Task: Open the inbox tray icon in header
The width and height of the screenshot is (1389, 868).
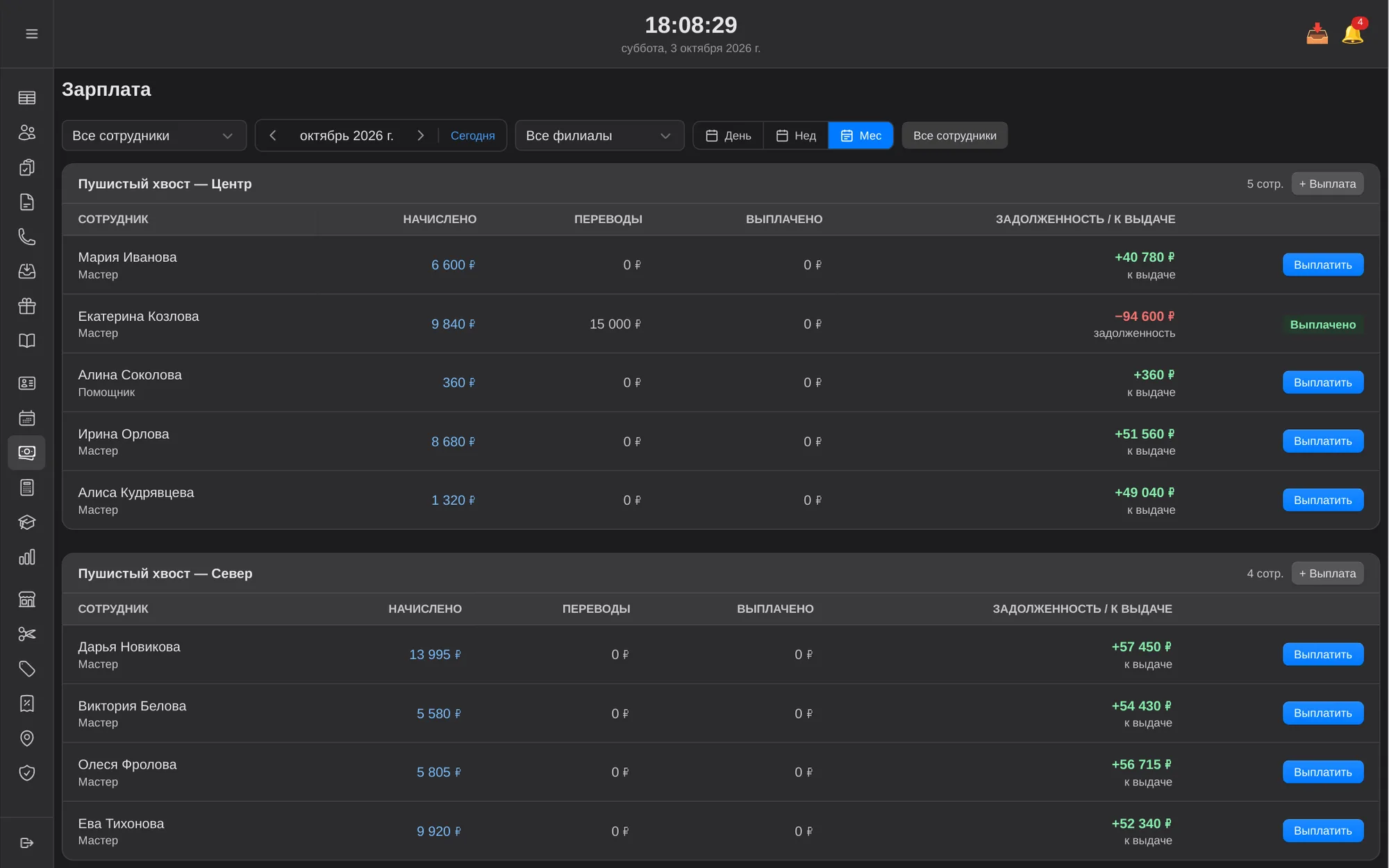Action: [1317, 34]
